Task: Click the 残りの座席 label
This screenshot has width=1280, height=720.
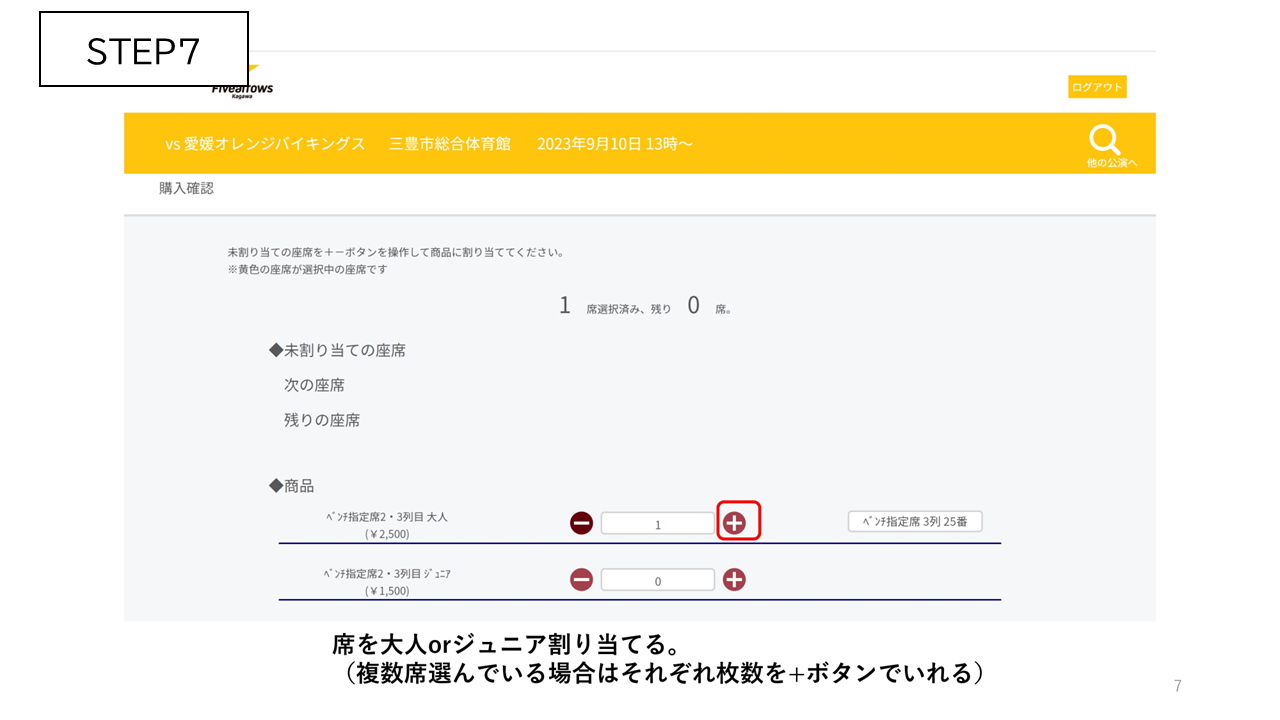Action: (x=322, y=420)
